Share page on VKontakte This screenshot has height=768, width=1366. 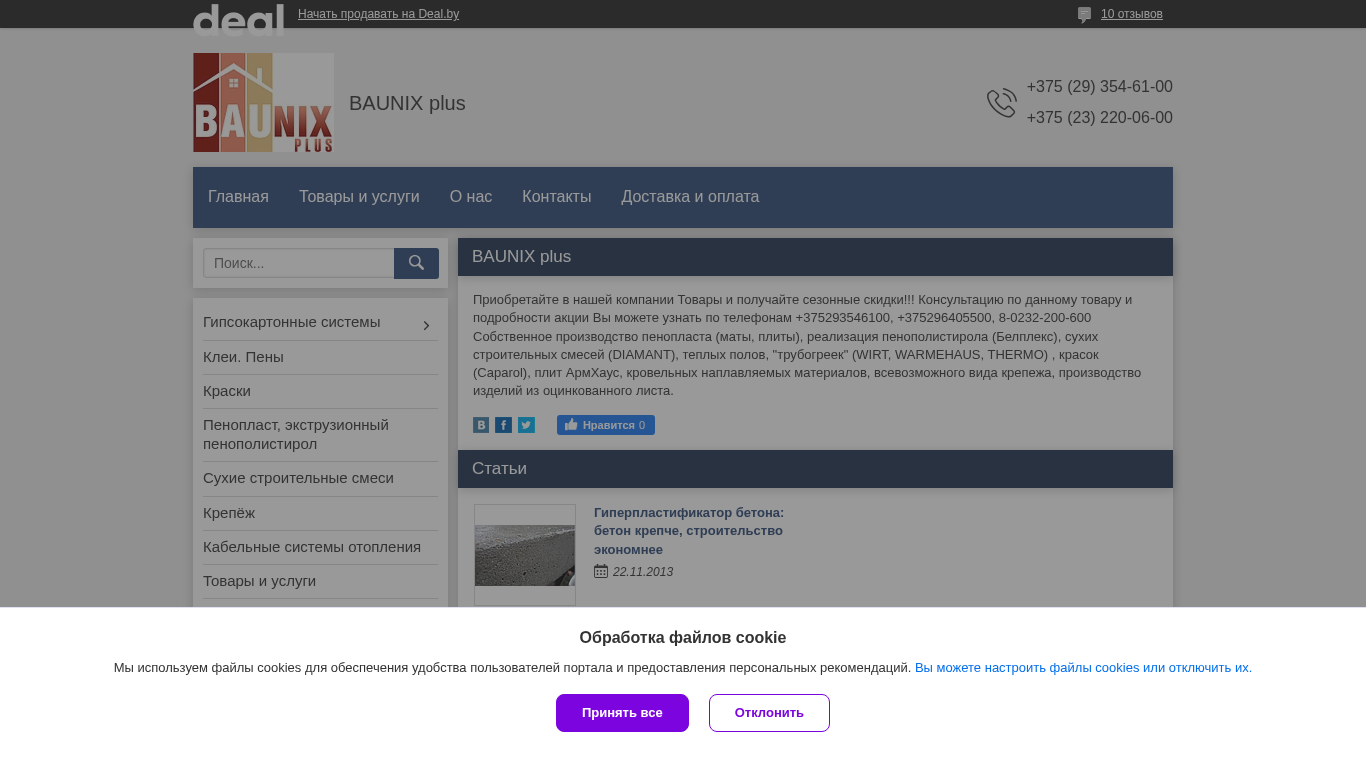tap(481, 425)
